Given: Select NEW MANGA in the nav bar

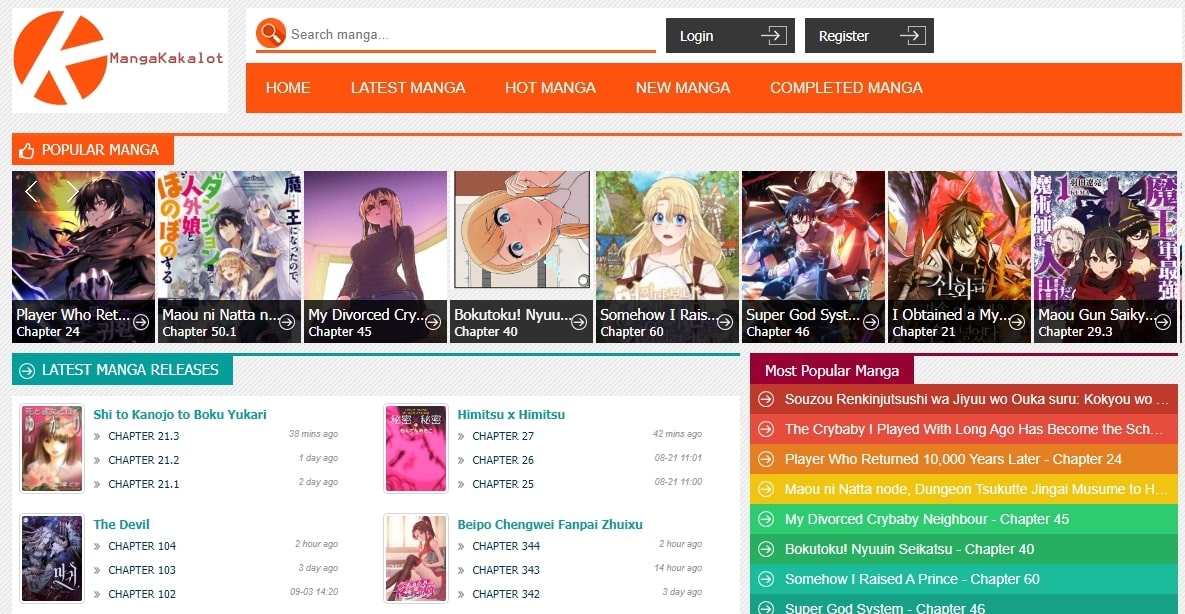Looking at the screenshot, I should pyautogui.click(x=683, y=88).
